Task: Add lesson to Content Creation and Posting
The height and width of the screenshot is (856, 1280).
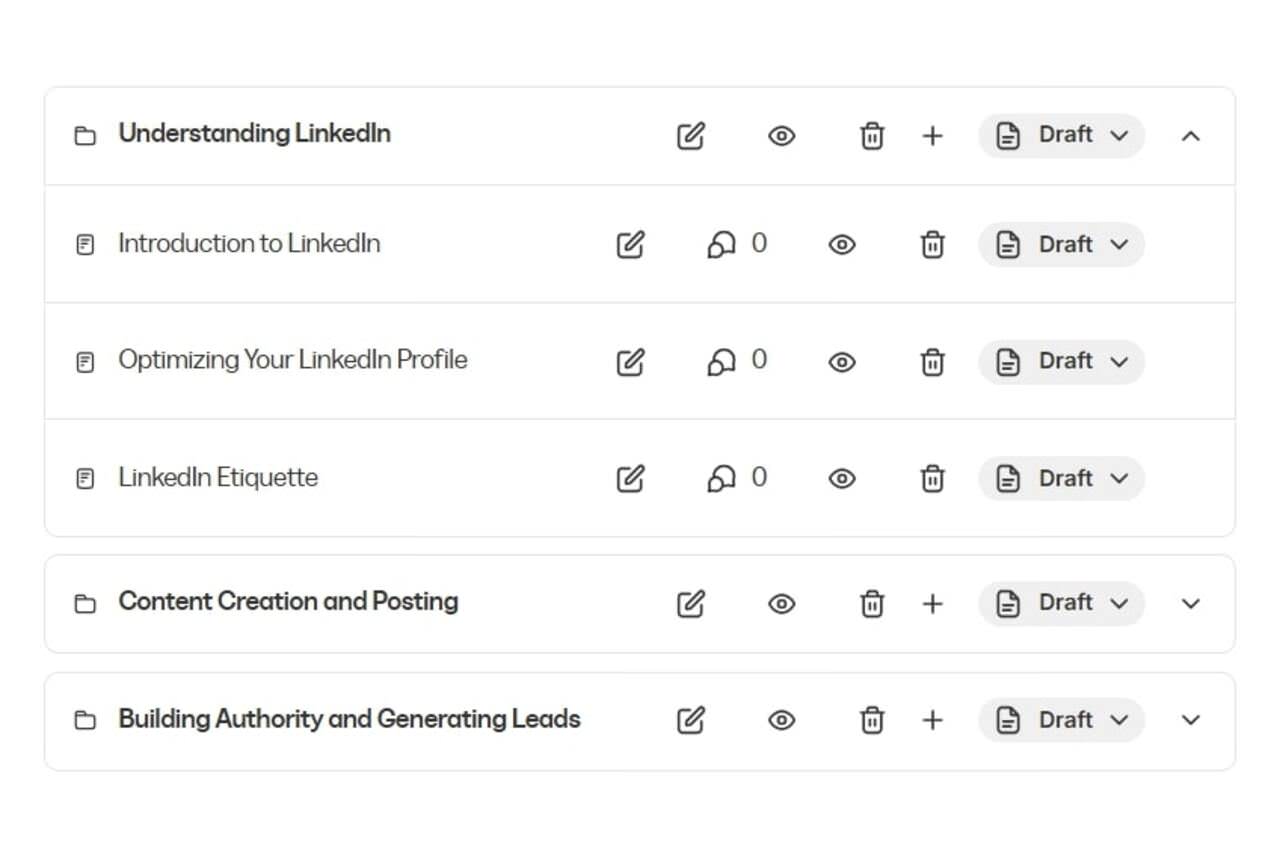Action: [x=932, y=603]
